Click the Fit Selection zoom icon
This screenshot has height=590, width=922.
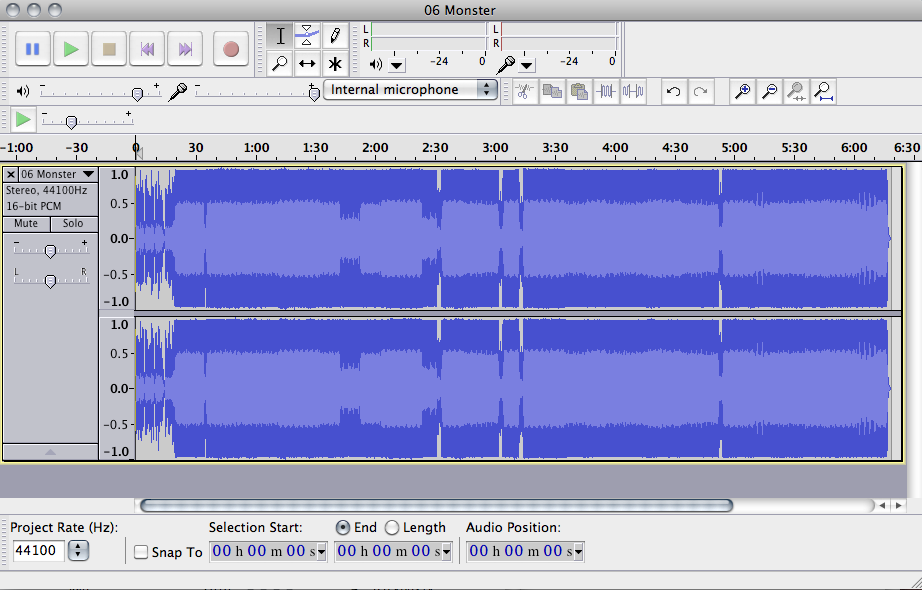pos(796,91)
